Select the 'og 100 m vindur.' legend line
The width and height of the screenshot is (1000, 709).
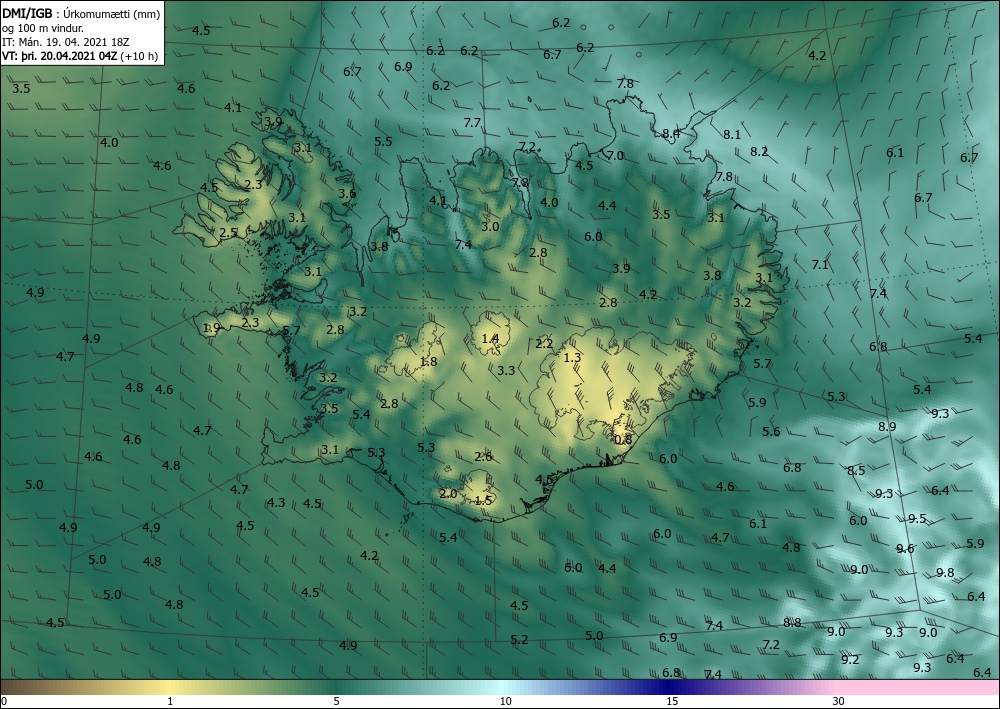click(43, 28)
